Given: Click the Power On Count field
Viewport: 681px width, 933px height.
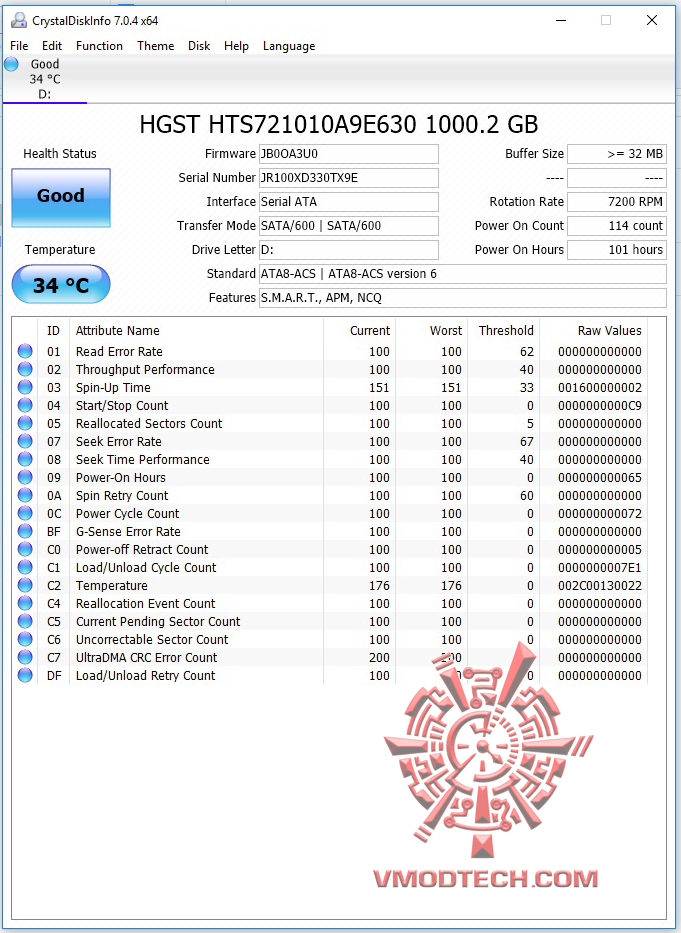Looking at the screenshot, I should 617,226.
